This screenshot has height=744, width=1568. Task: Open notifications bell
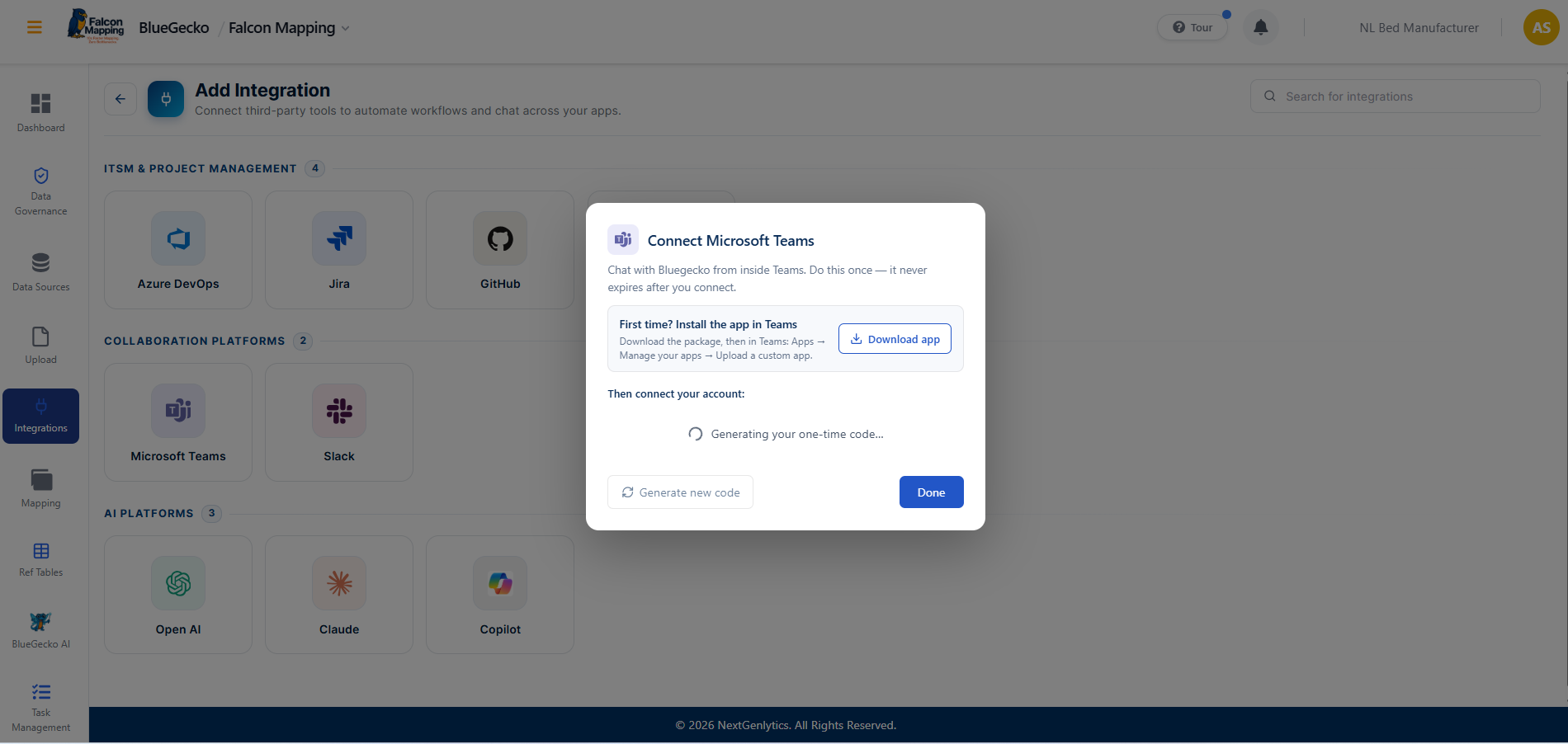click(x=1260, y=27)
